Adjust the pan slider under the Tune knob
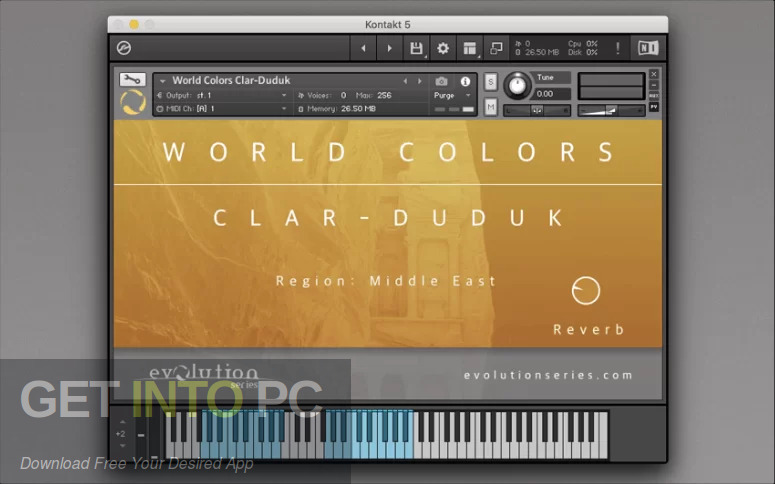 (x=537, y=111)
